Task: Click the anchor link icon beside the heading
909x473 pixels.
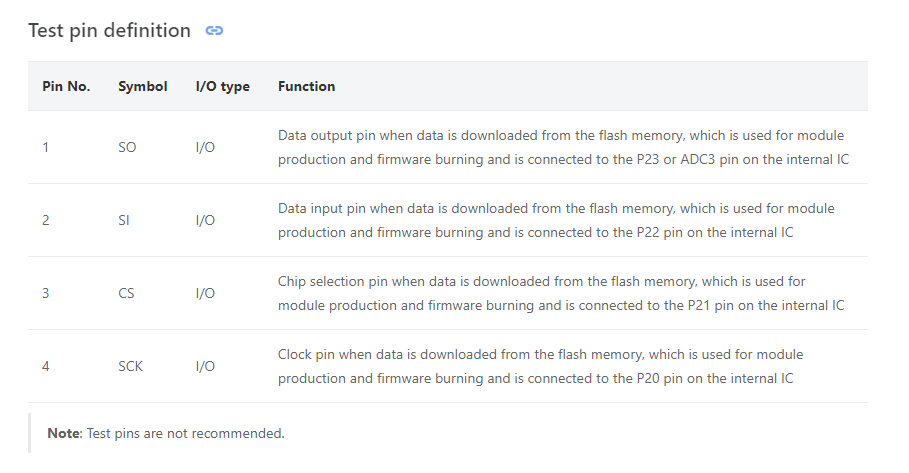Action: 214,31
